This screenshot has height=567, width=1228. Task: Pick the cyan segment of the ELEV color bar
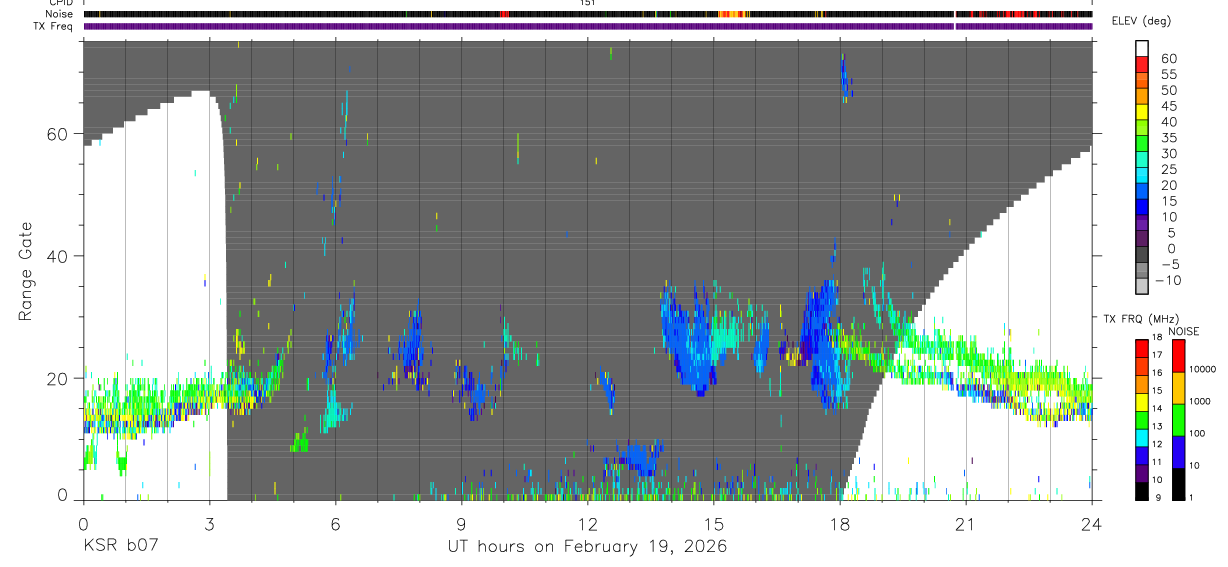[x=1142, y=176]
